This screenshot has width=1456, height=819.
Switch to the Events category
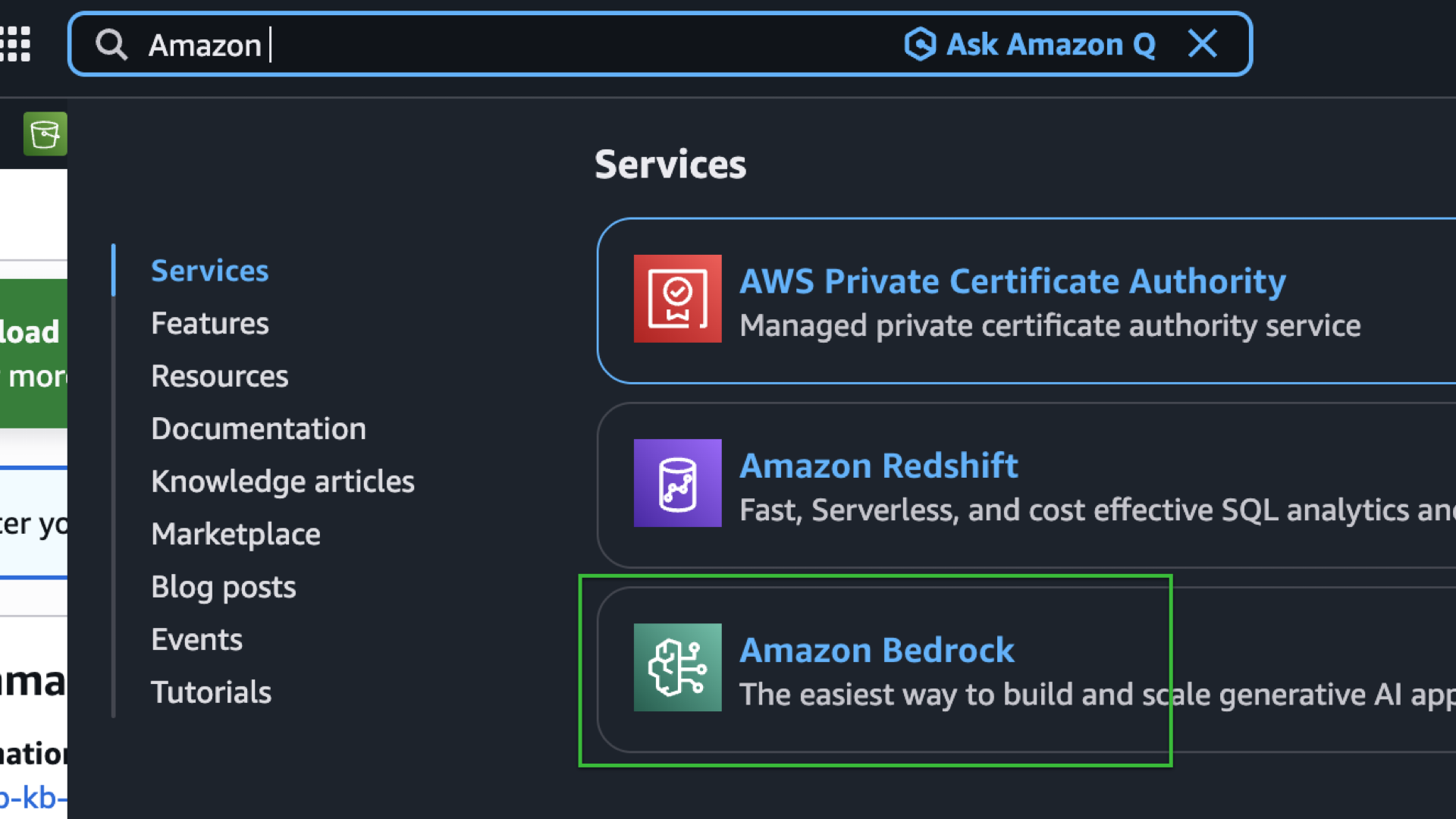point(196,639)
